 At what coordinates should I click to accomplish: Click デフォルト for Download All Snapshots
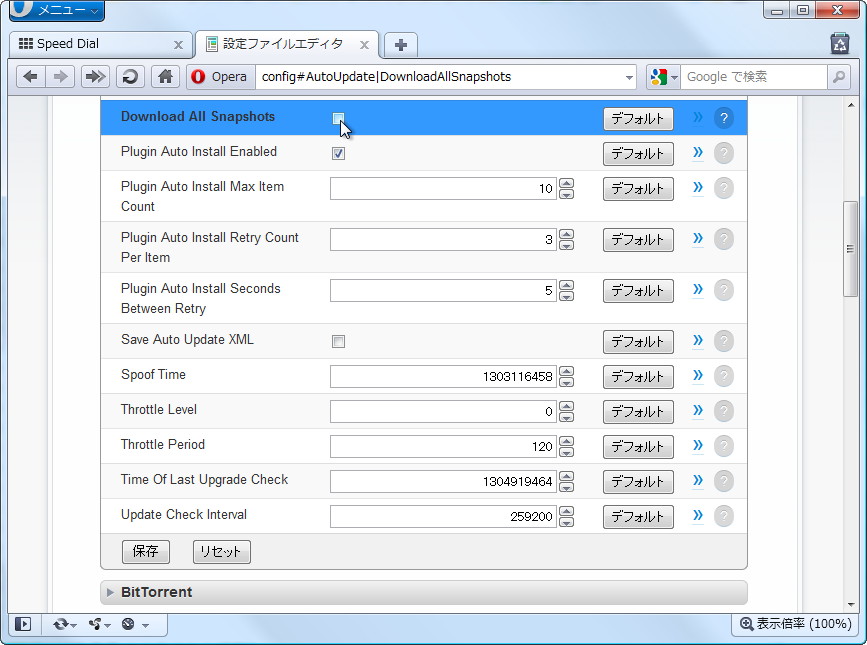638,119
